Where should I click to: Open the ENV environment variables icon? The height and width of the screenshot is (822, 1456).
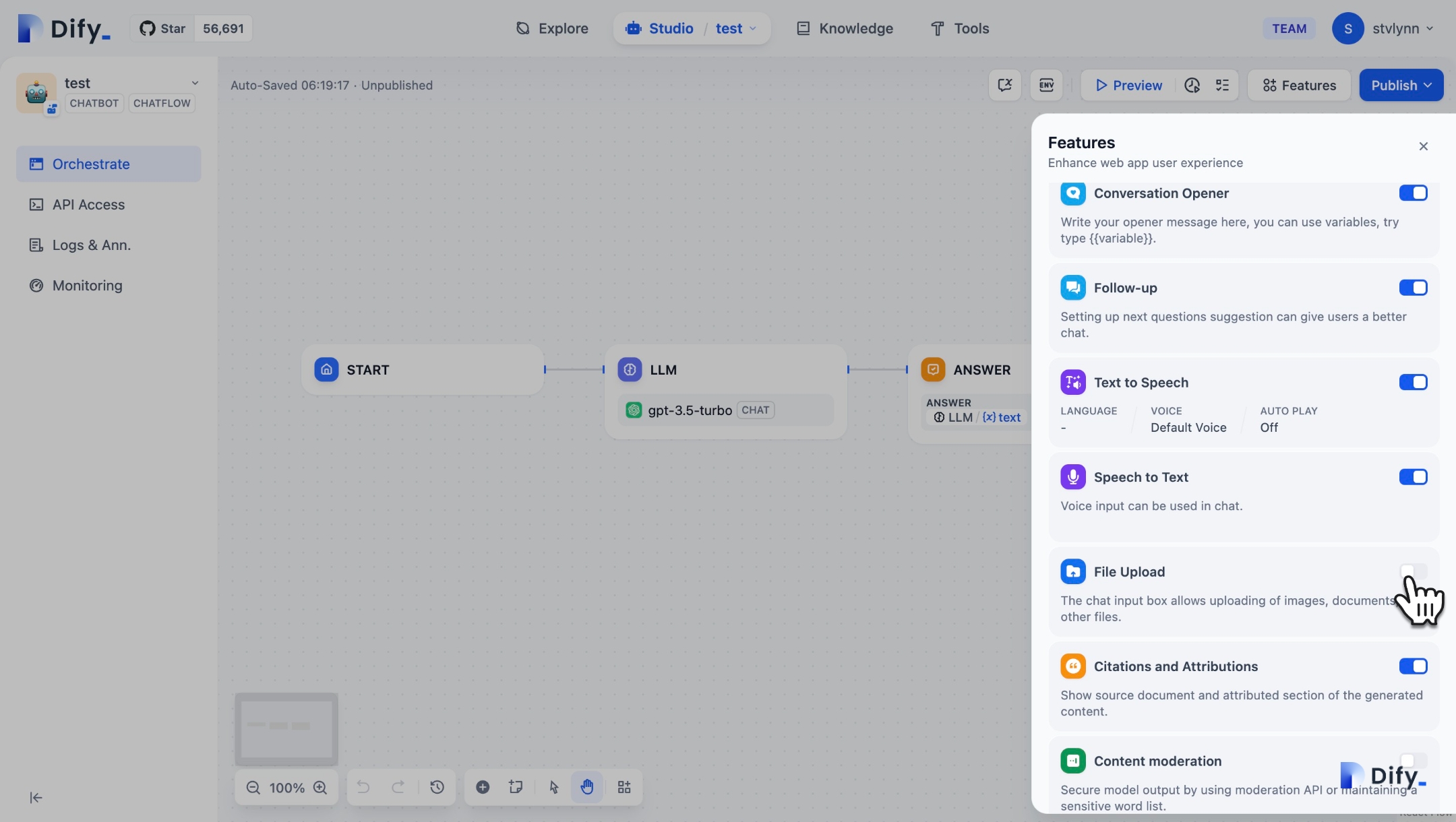(1046, 85)
